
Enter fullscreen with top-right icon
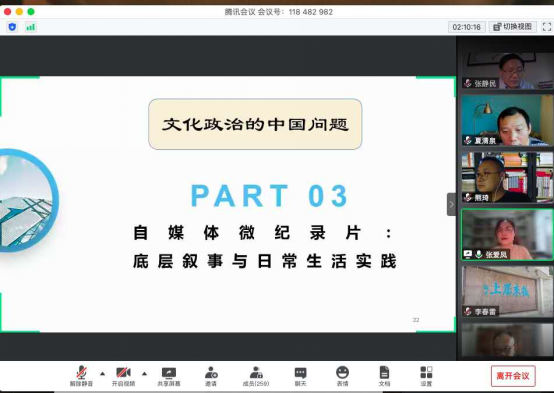(547, 27)
